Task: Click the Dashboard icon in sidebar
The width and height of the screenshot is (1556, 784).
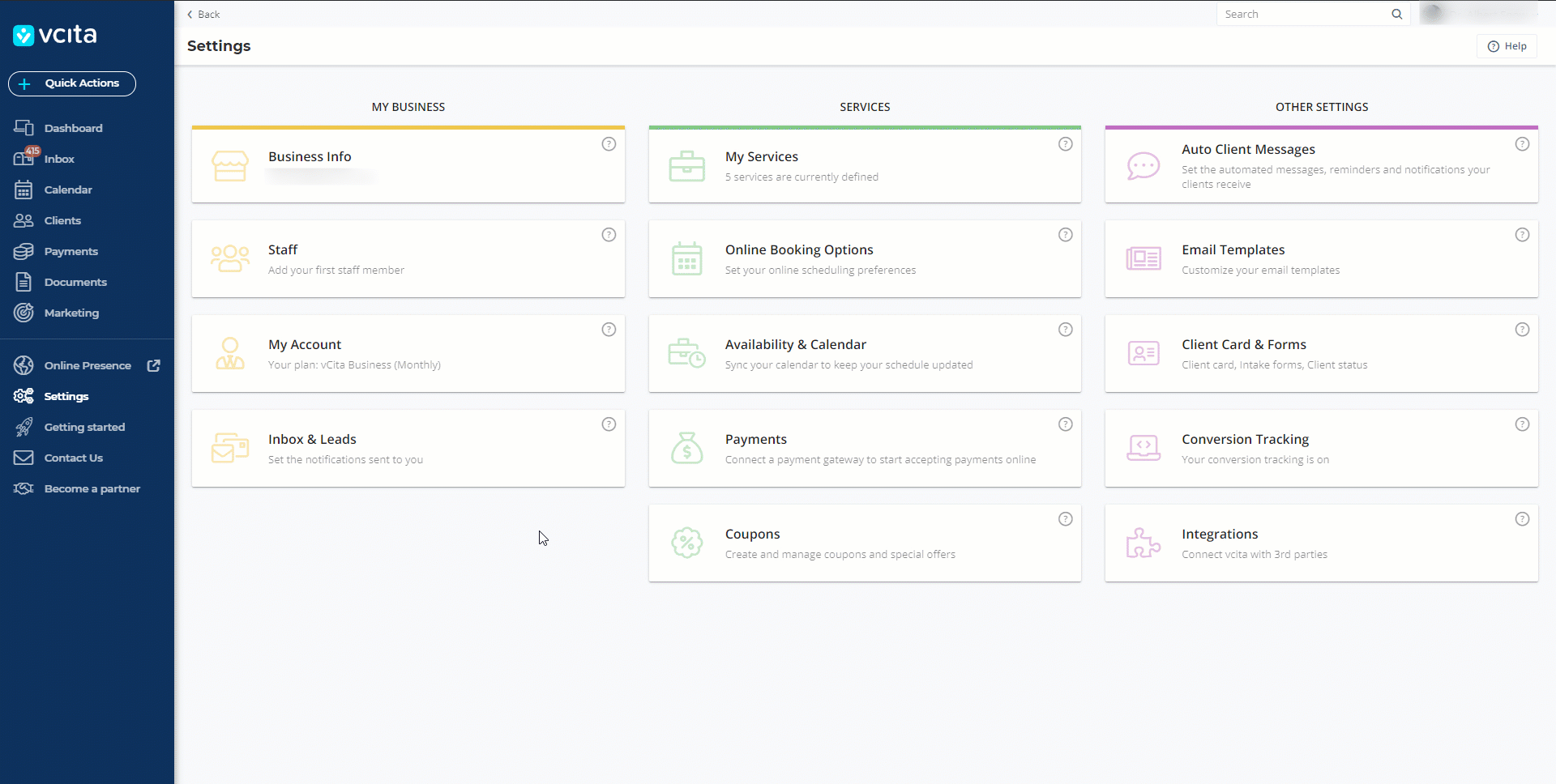Action: coord(24,128)
